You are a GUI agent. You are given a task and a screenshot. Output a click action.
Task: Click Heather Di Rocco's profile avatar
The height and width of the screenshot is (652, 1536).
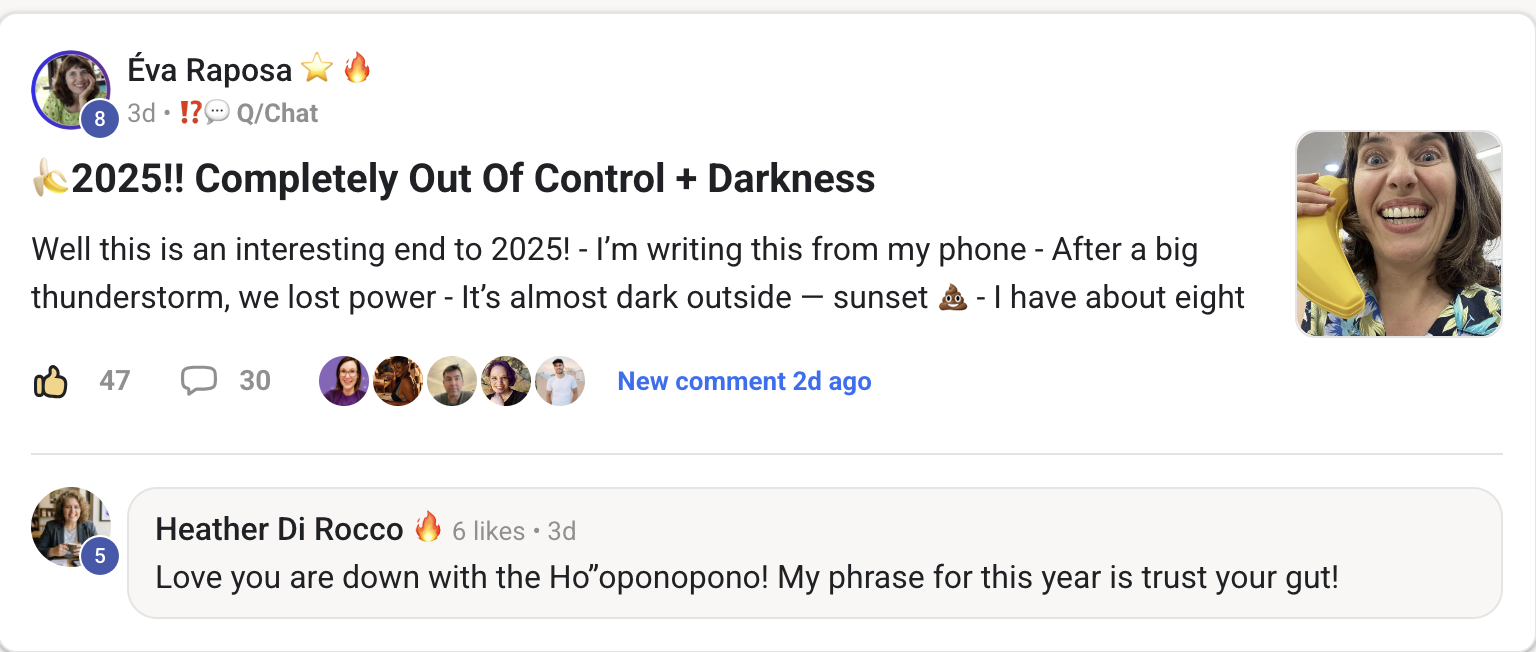click(x=70, y=527)
